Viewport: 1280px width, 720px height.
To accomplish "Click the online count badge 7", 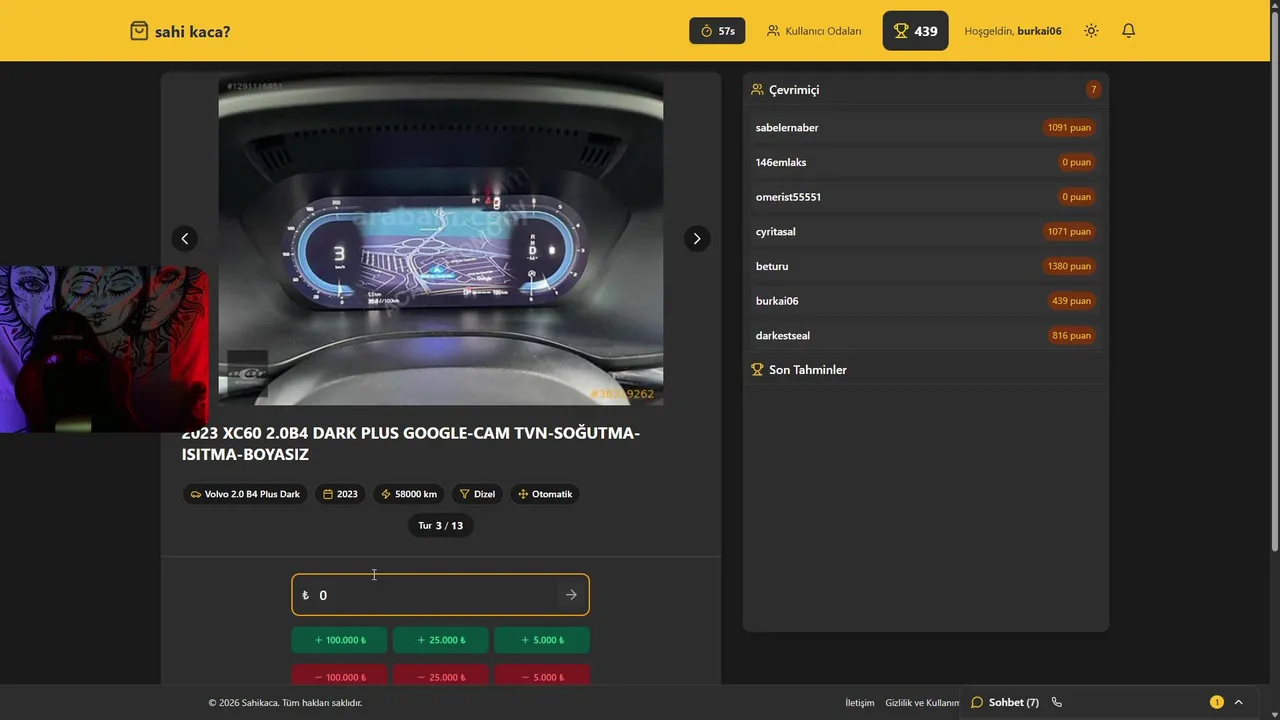I will (x=1093, y=90).
